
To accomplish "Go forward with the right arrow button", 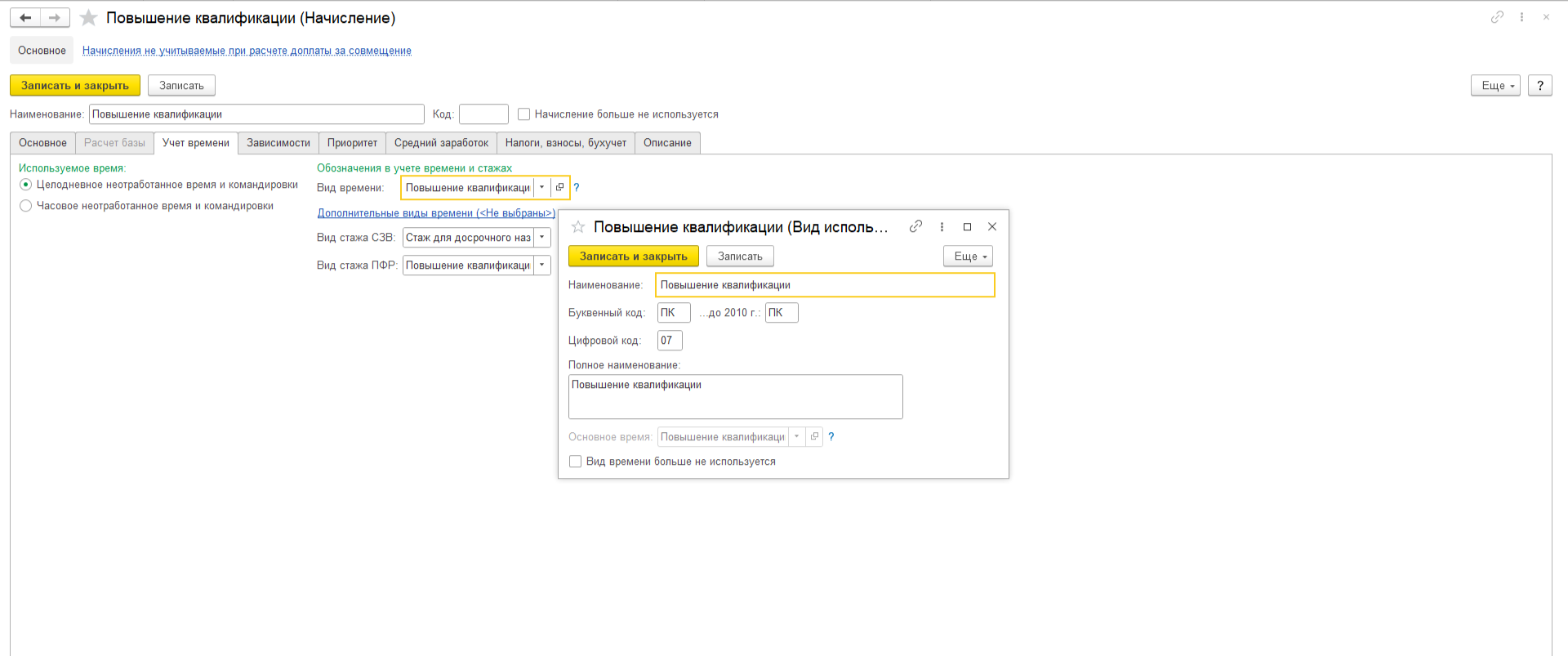I will 55,17.
